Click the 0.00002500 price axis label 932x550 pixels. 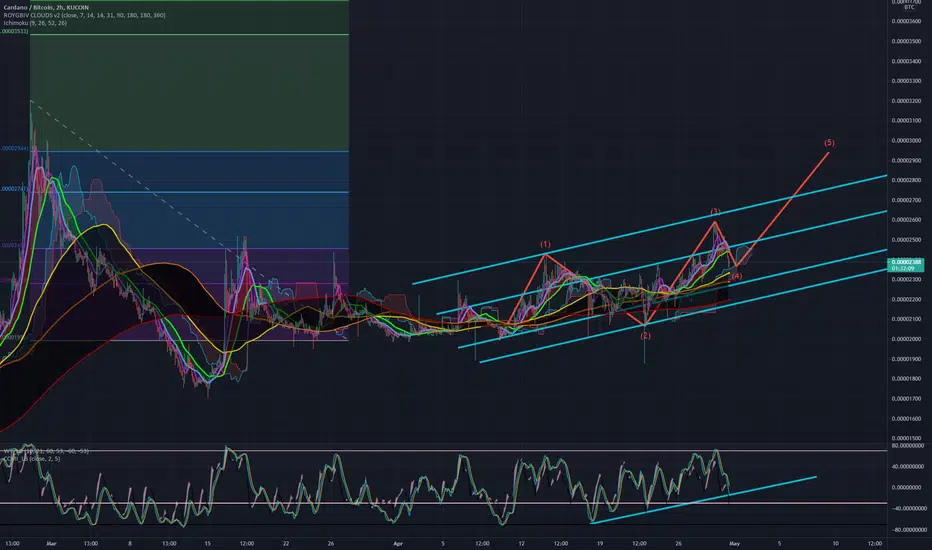click(906, 240)
